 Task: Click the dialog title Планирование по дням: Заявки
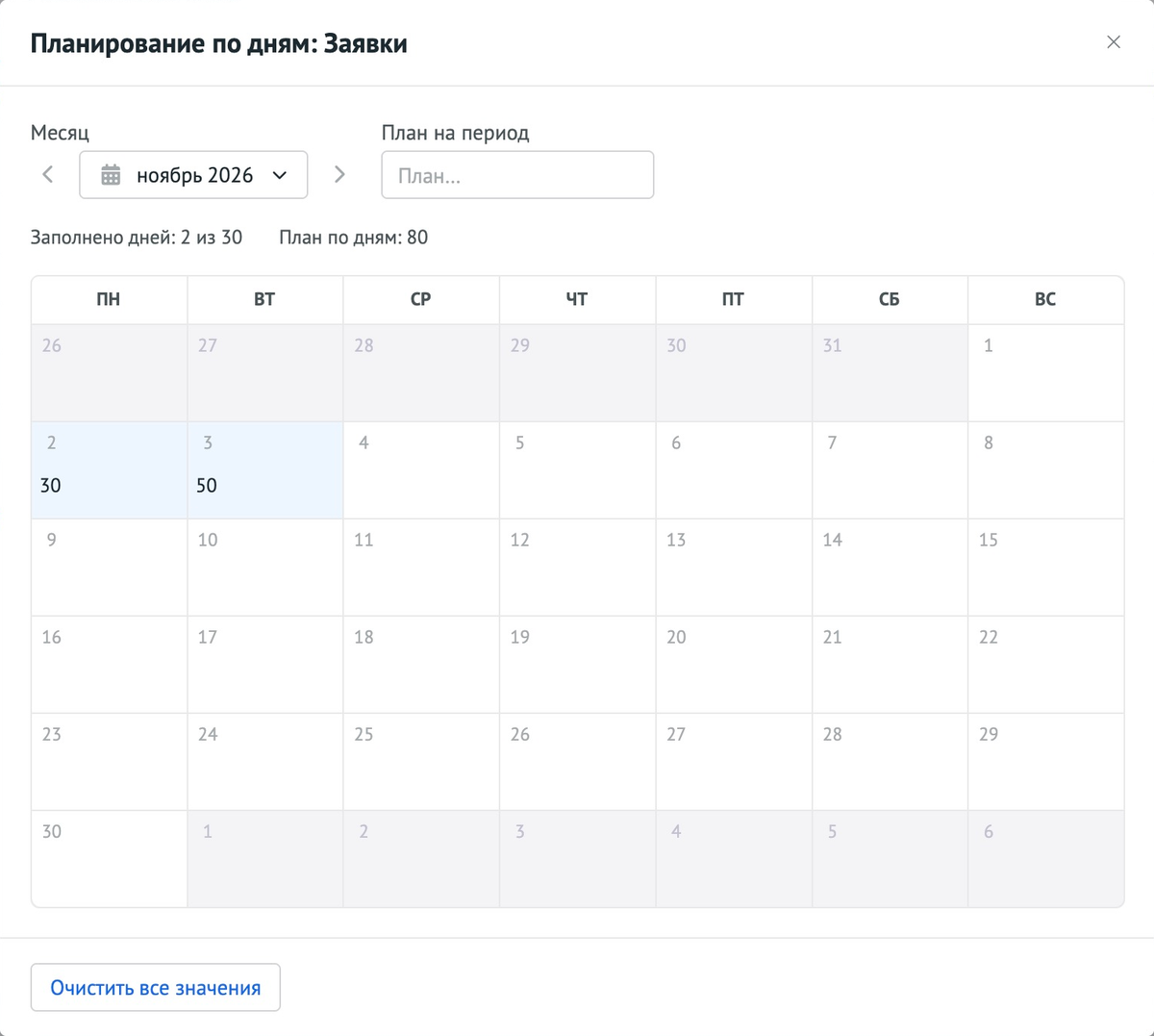click(219, 44)
